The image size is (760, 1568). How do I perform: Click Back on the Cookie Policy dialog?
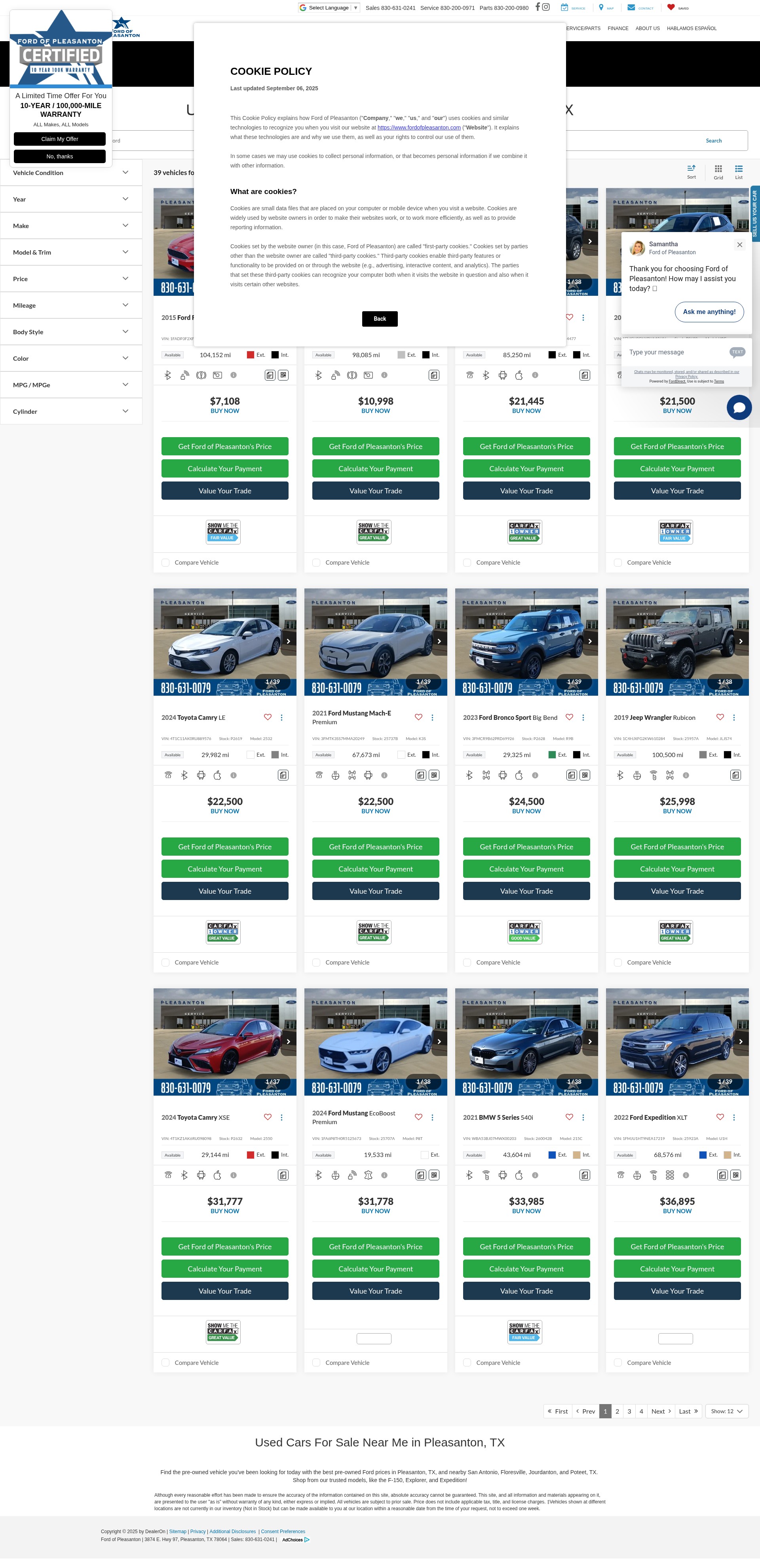point(380,319)
